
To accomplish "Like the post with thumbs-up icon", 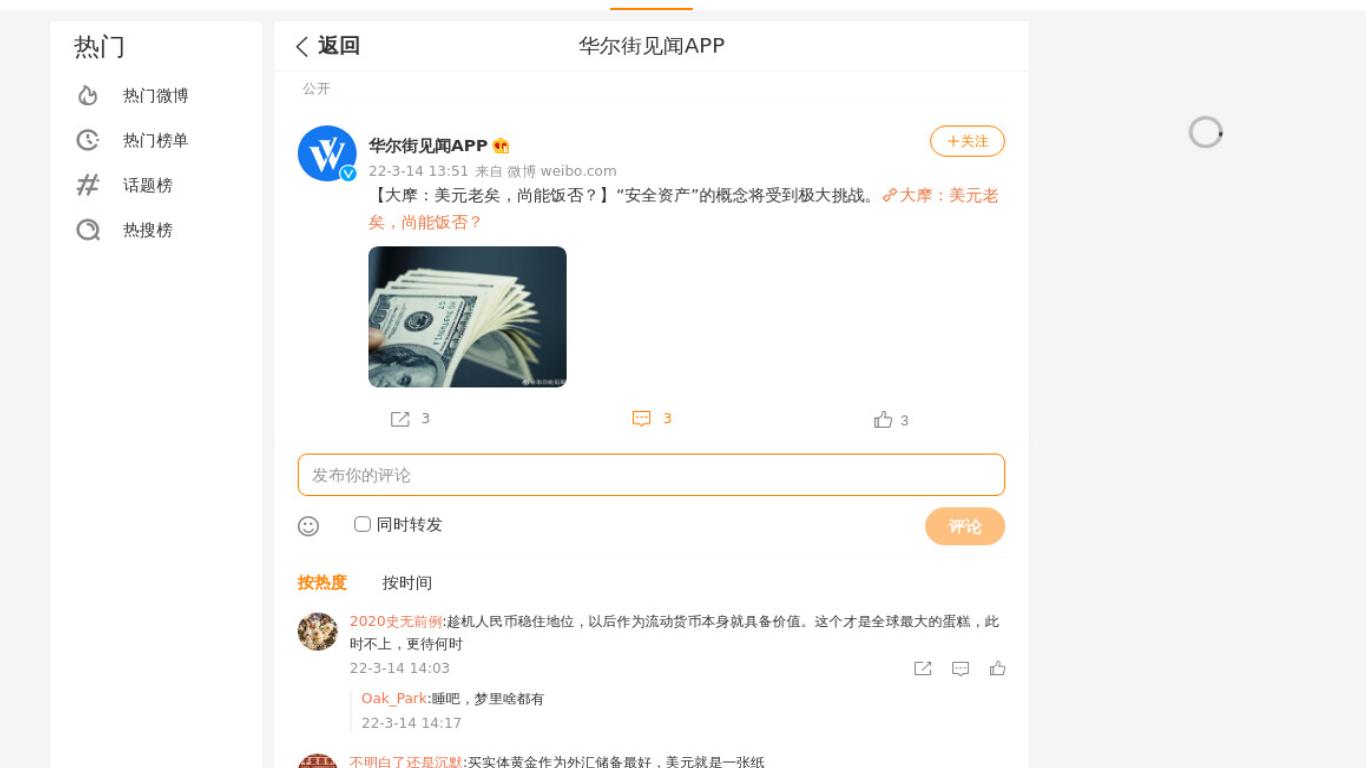I will (x=883, y=420).
